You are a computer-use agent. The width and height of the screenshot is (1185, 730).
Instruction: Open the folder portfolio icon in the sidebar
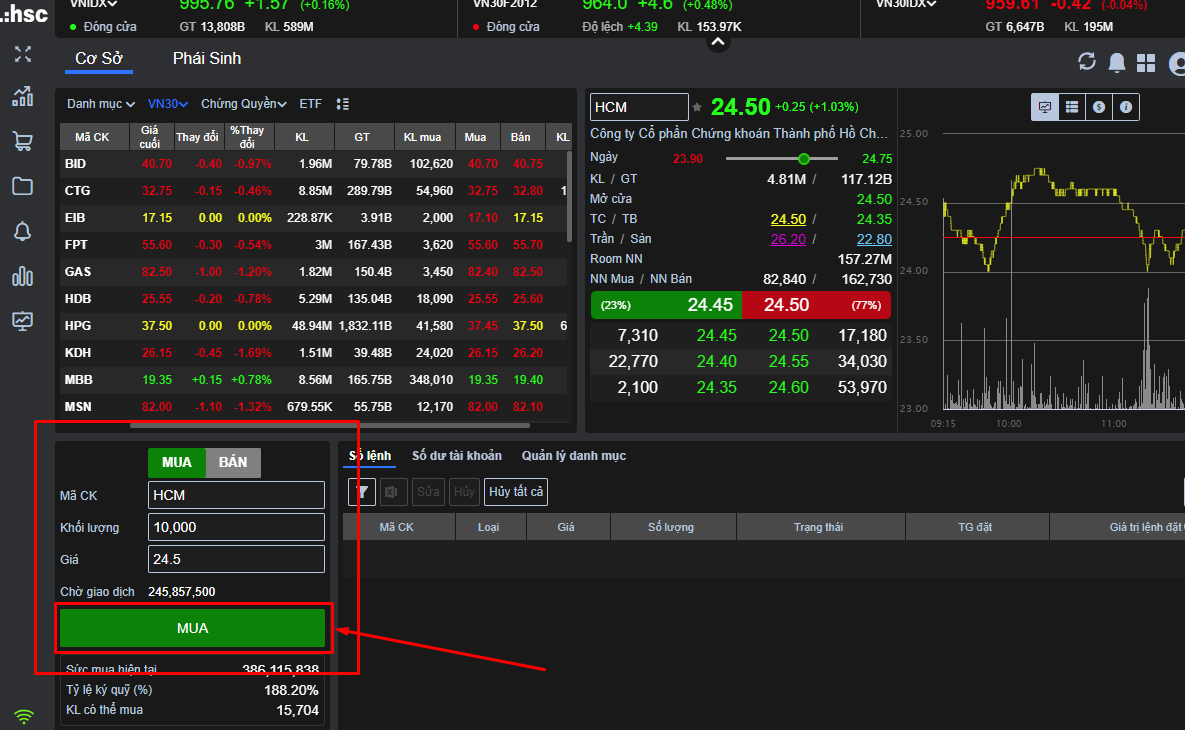(x=23, y=186)
